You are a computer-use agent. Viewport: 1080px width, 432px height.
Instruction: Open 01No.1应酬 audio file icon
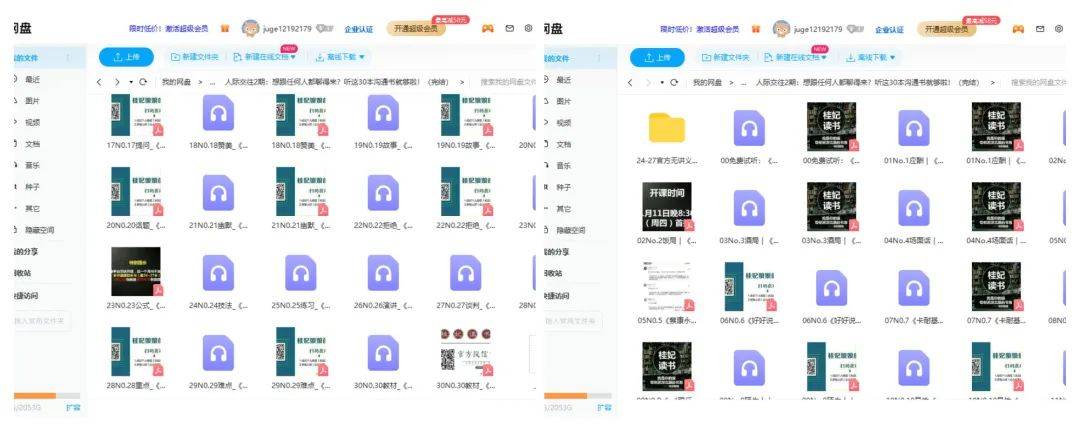point(914,128)
